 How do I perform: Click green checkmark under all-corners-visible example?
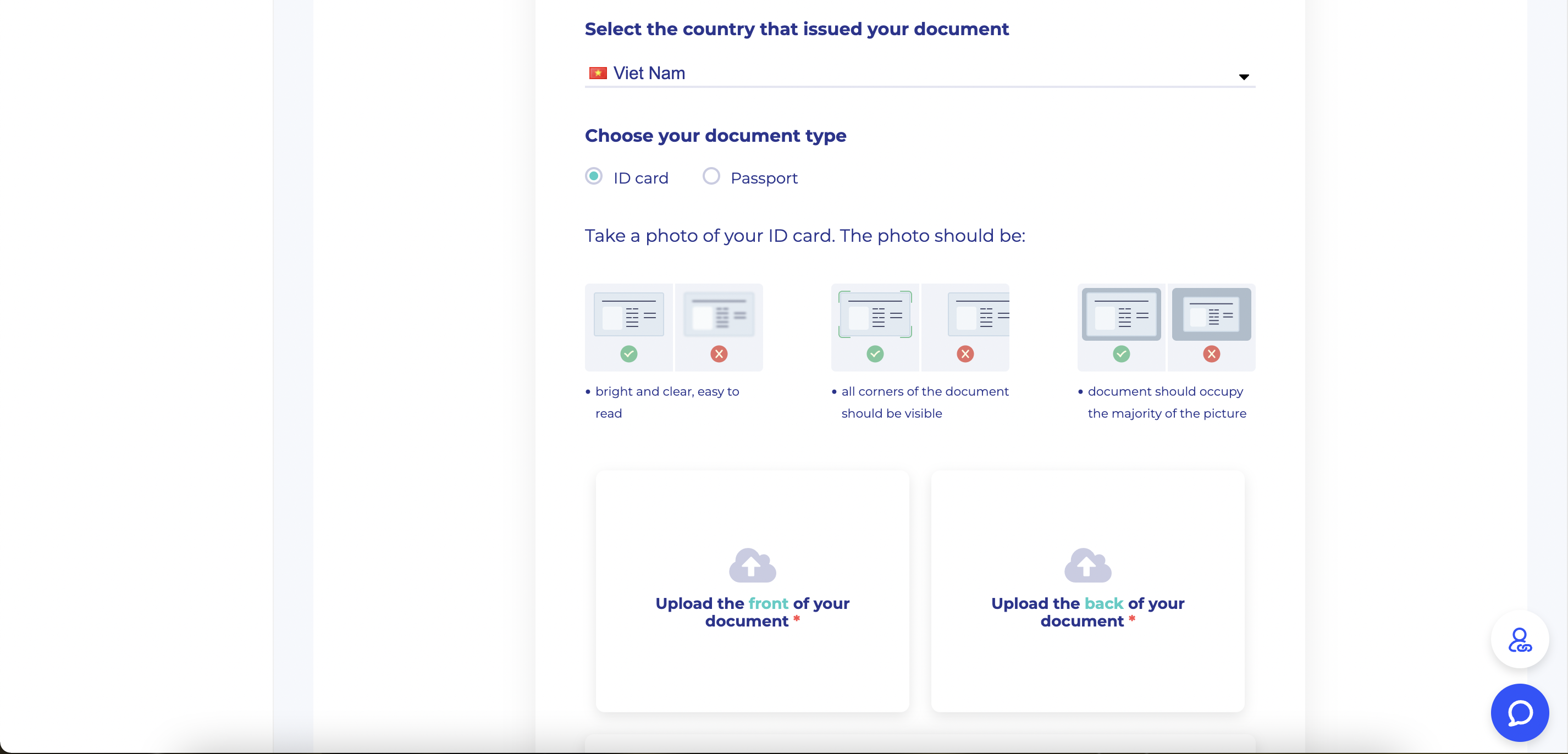click(875, 353)
